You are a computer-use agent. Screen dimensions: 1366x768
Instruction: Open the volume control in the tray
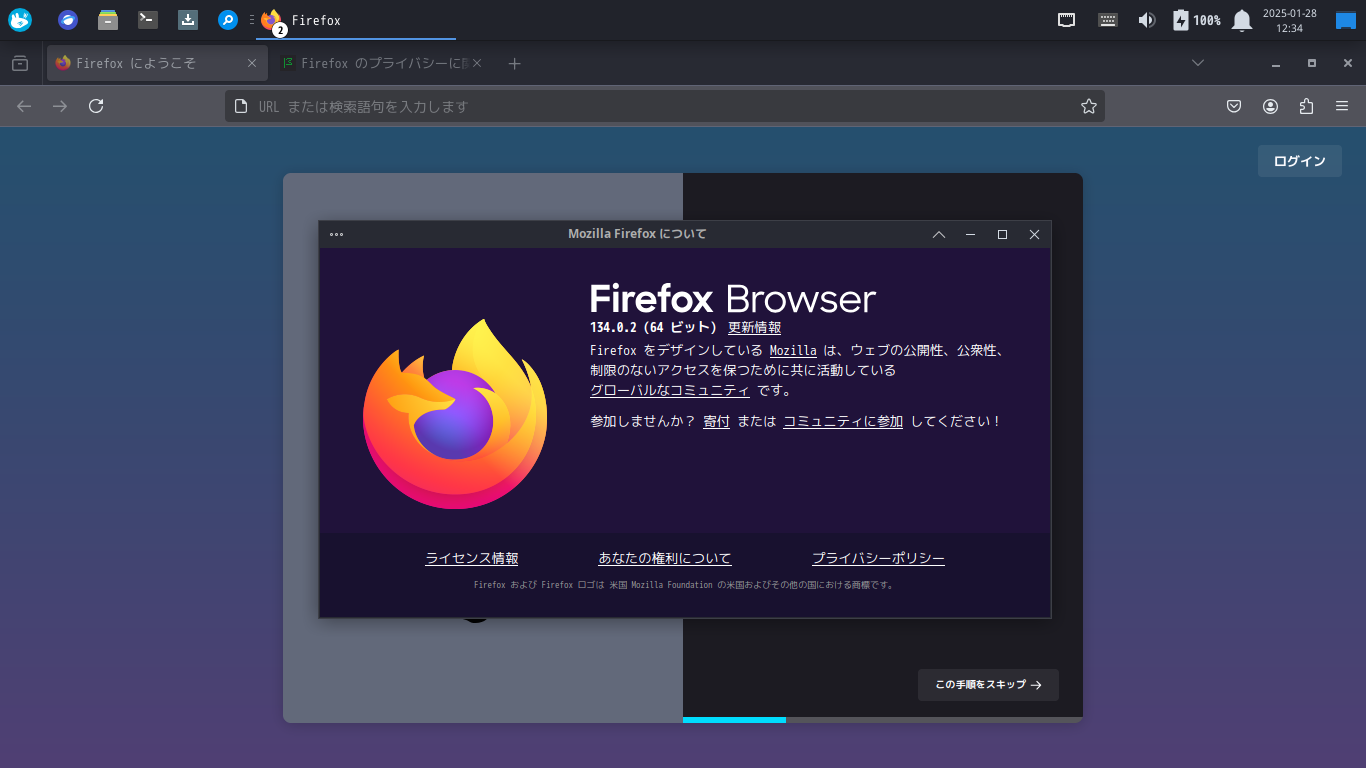[1146, 19]
